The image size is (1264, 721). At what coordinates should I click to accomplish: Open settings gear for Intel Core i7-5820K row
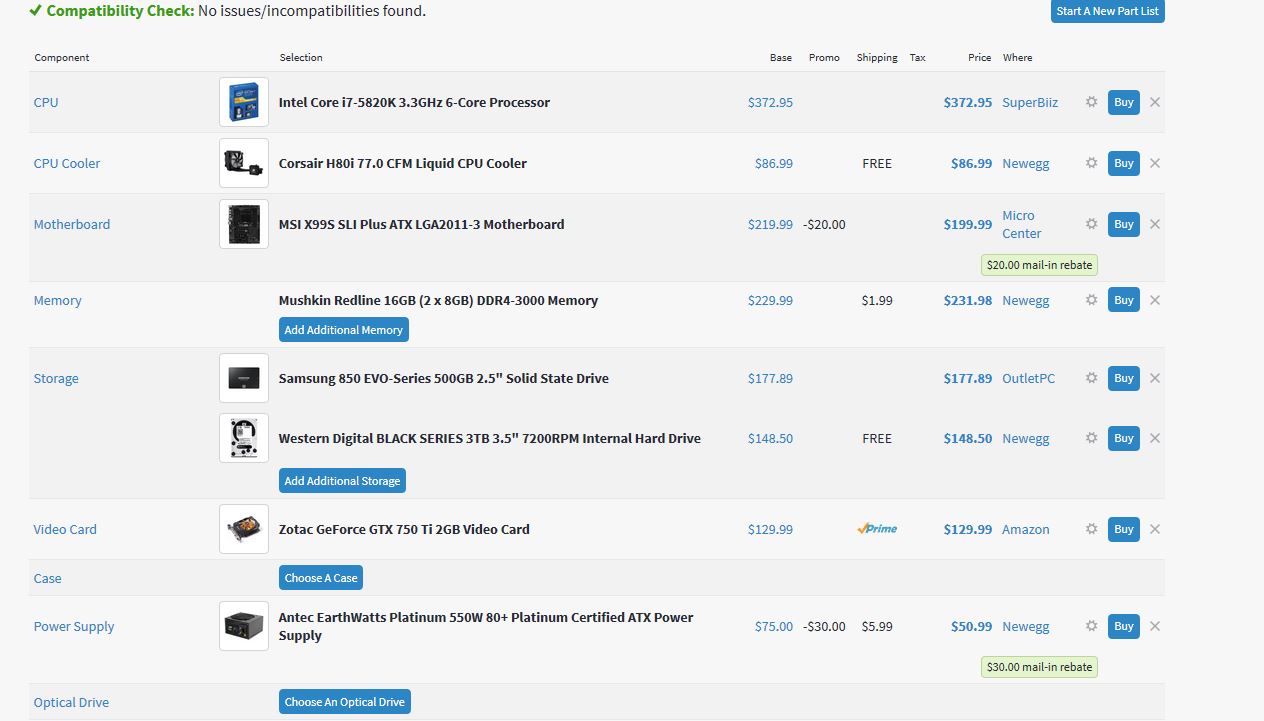point(1091,102)
